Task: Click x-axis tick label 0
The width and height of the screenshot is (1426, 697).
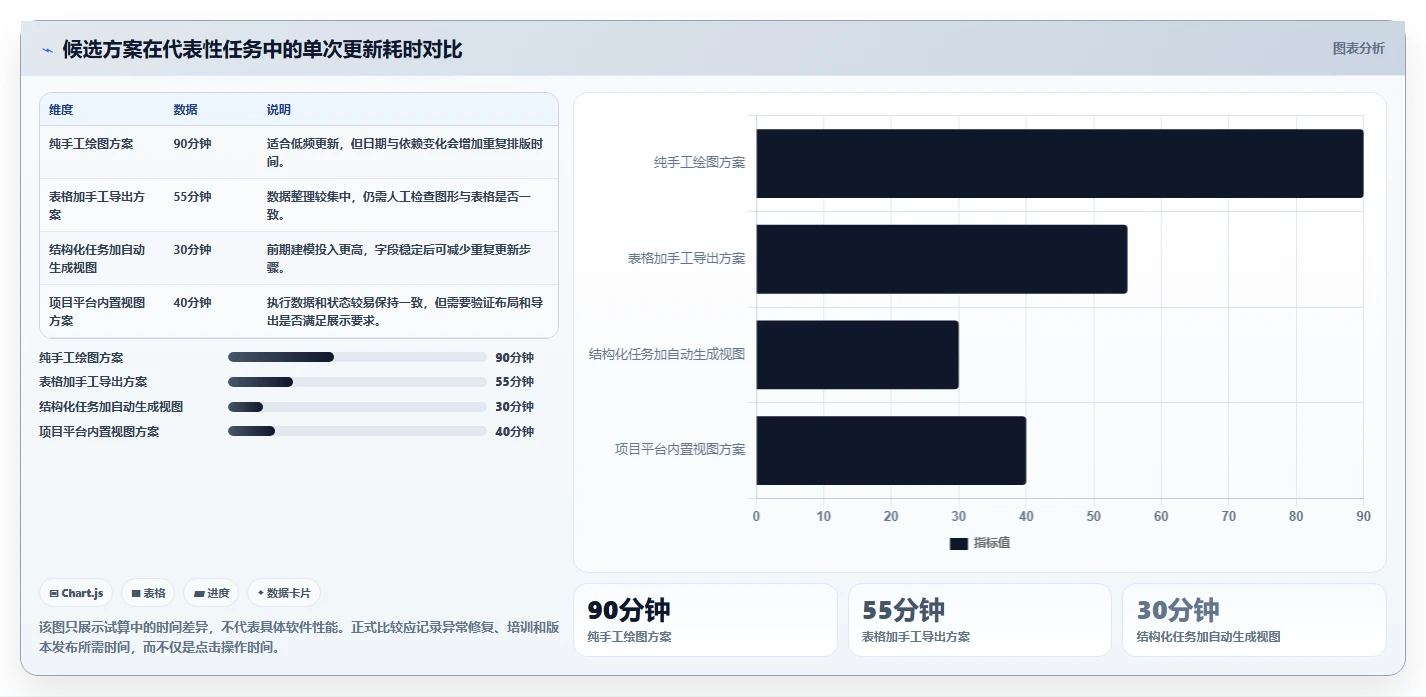Action: [x=756, y=516]
